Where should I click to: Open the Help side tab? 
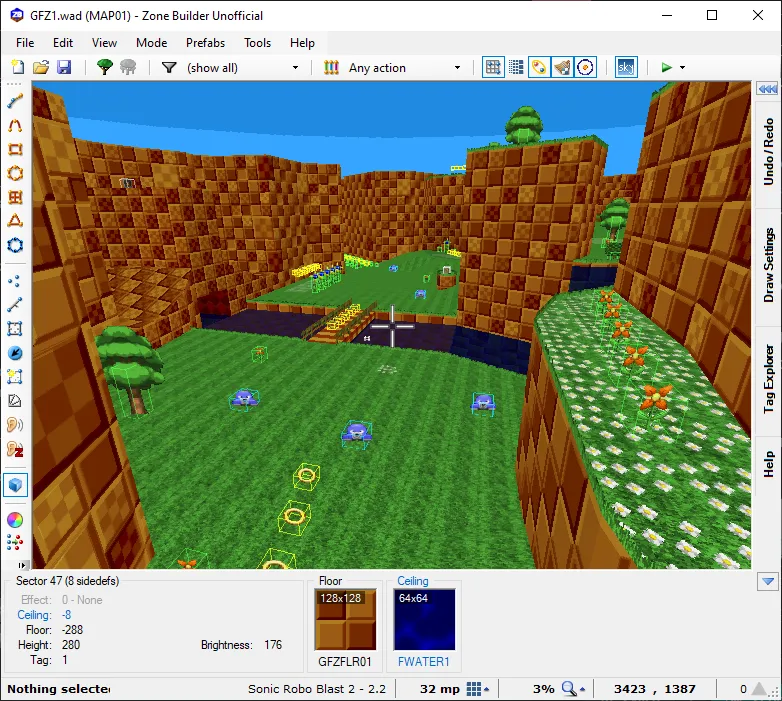pos(768,465)
